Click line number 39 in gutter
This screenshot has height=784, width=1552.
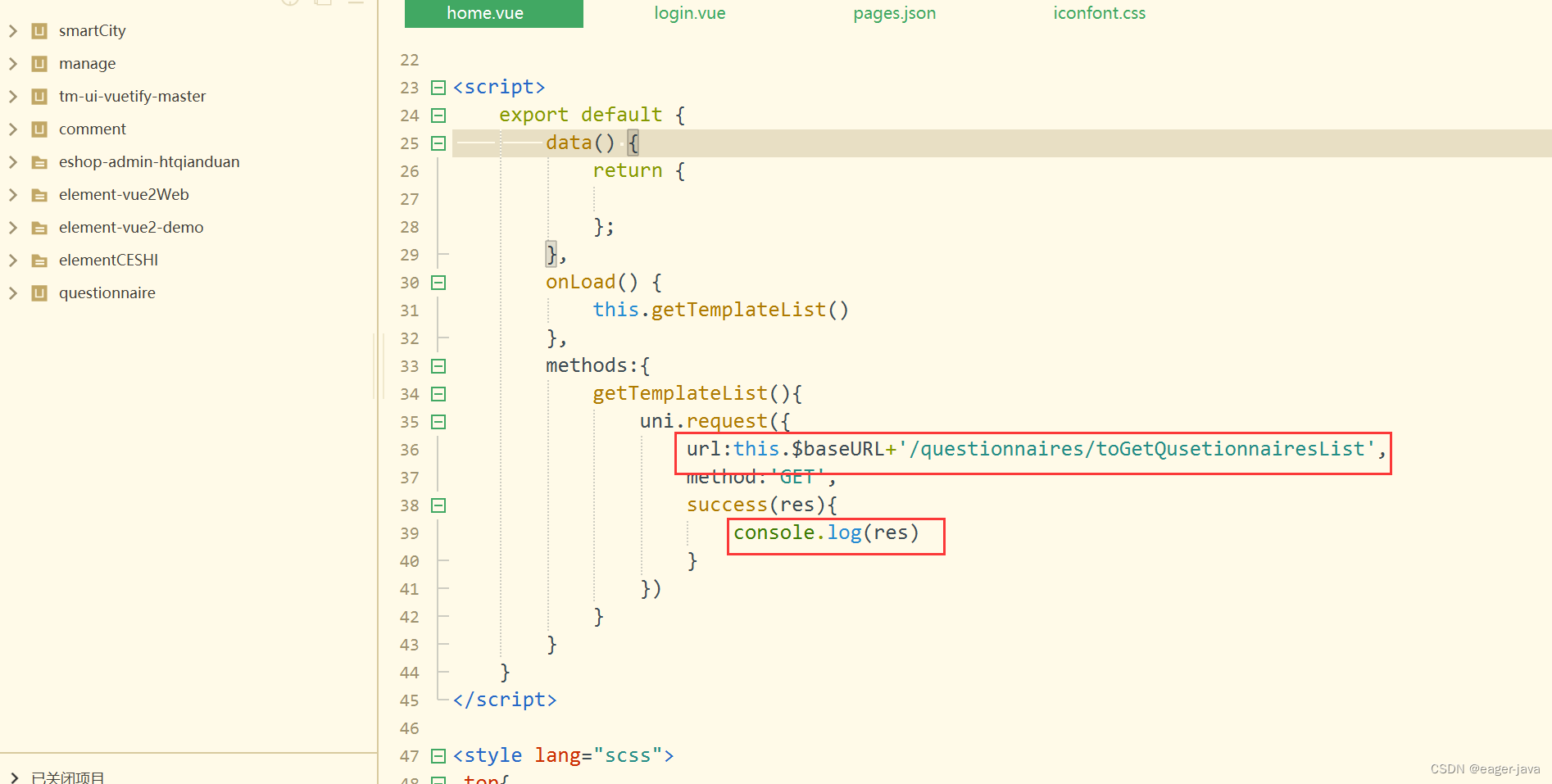410,533
